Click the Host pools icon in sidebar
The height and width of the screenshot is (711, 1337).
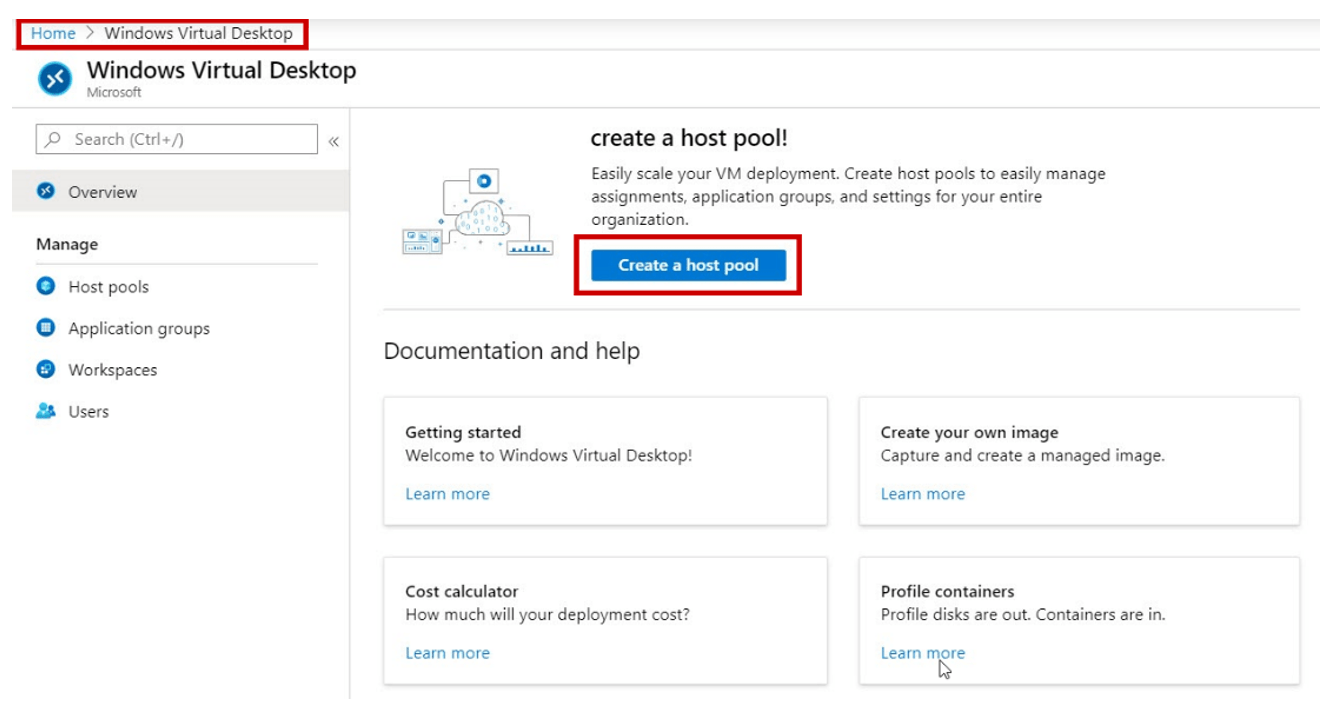45,286
